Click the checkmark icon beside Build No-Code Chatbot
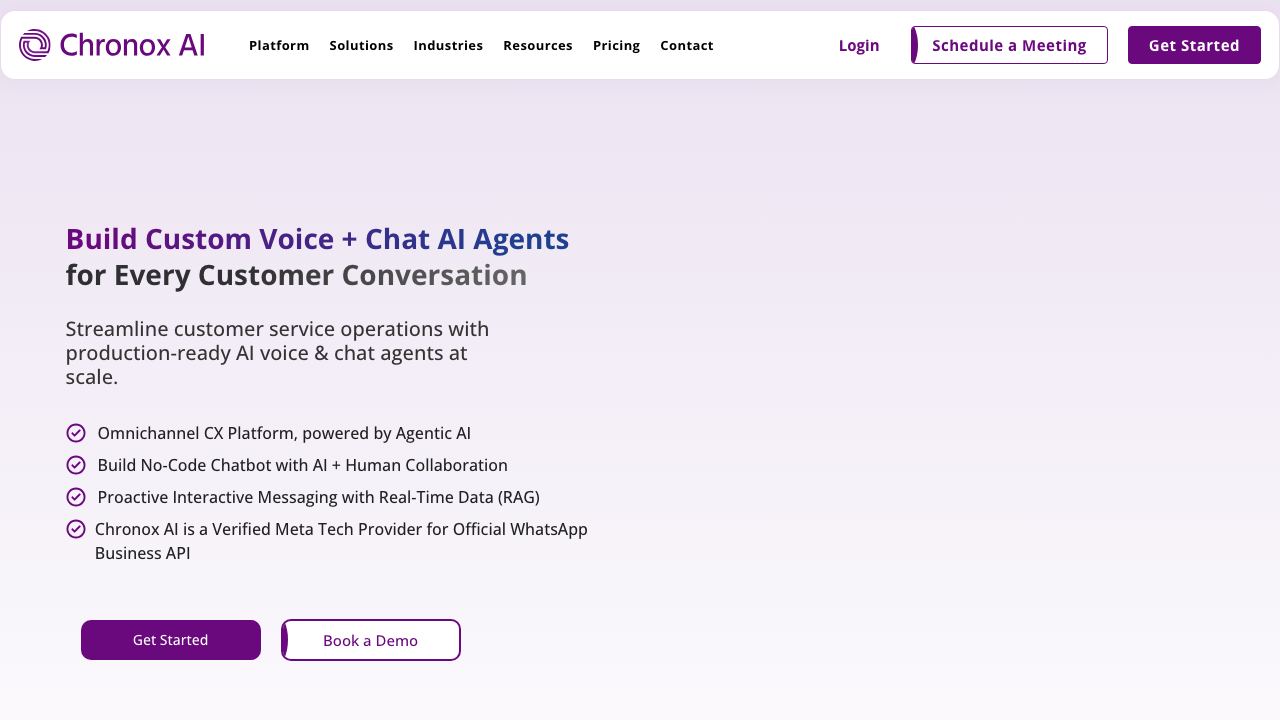Image resolution: width=1280 pixels, height=720 pixels. (76, 465)
